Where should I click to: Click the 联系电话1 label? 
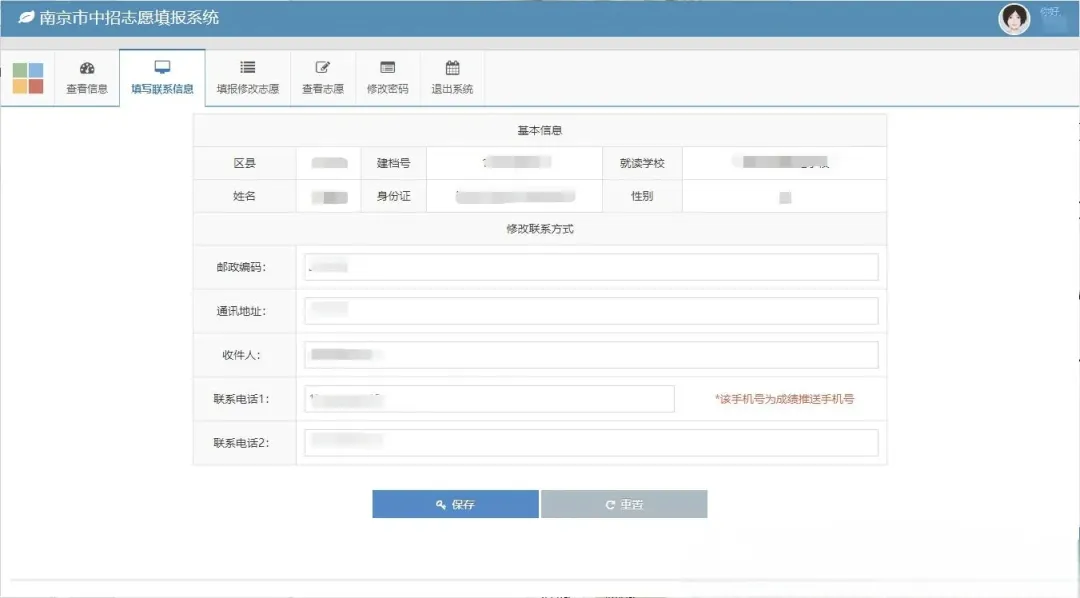(241, 400)
